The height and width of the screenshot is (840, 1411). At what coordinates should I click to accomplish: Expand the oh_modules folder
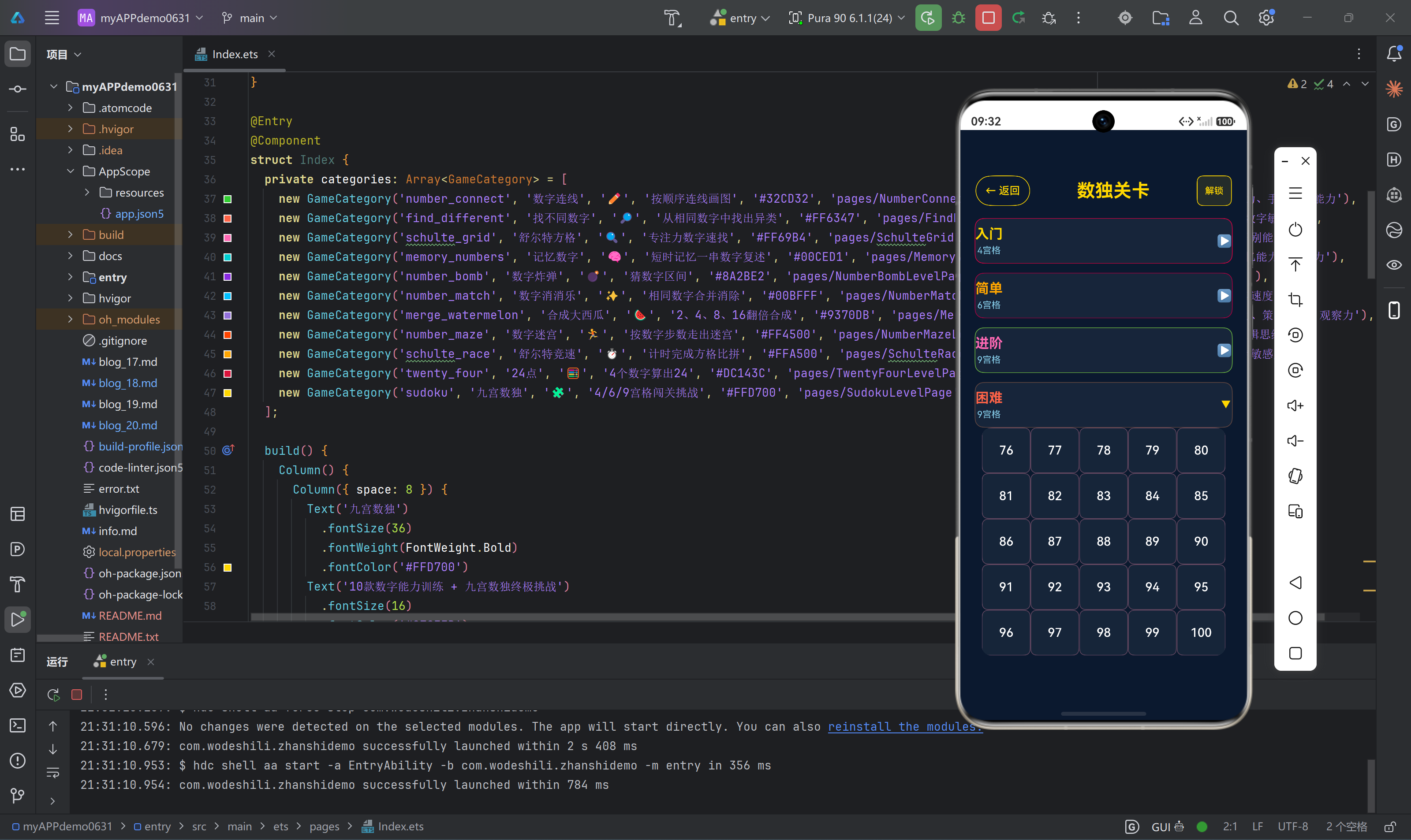(70, 320)
